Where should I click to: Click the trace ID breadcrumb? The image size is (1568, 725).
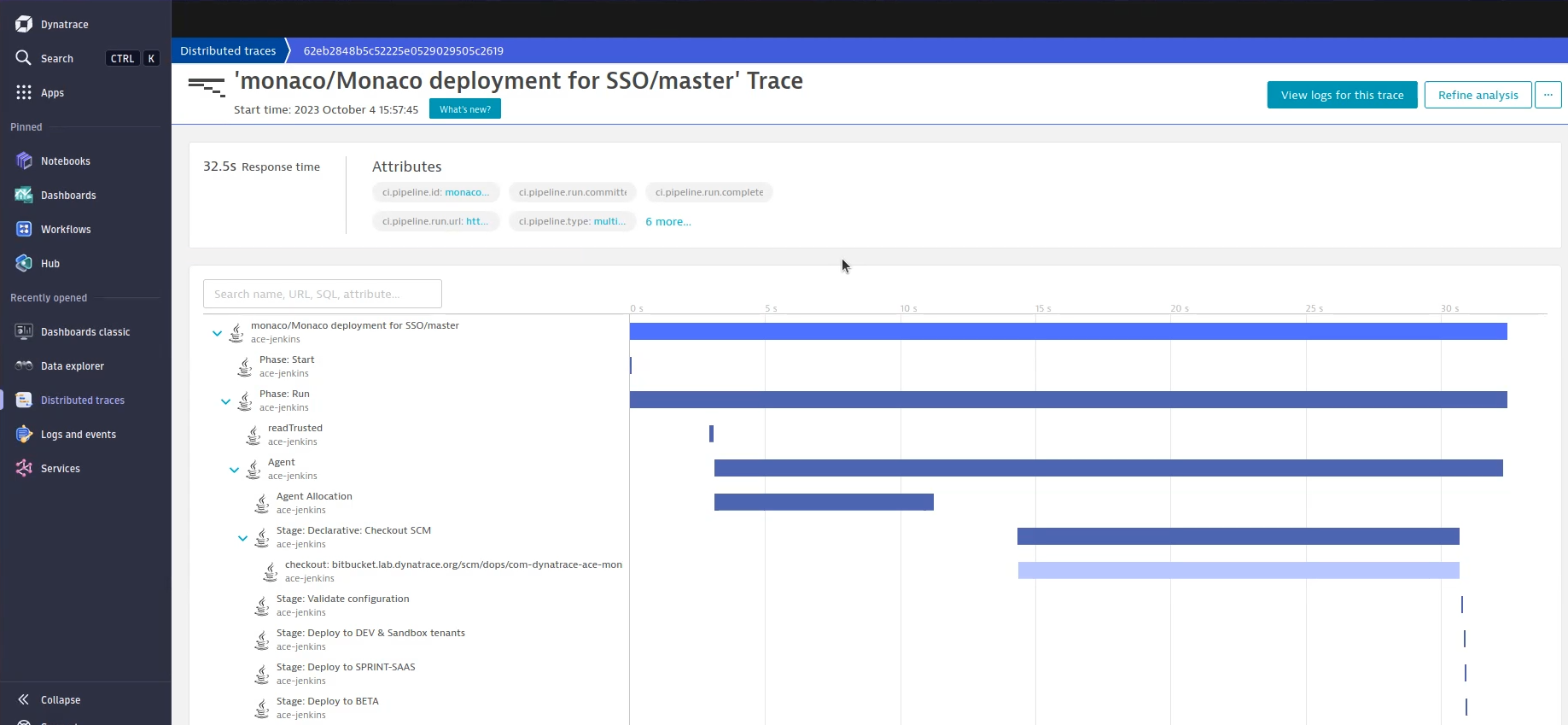click(x=403, y=50)
